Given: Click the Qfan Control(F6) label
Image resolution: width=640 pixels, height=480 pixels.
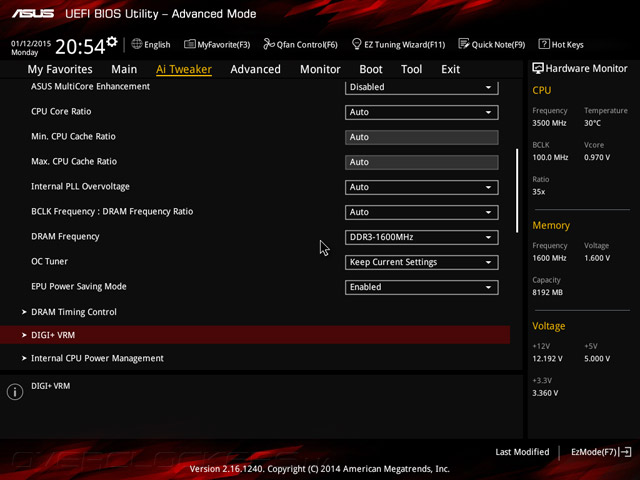Looking at the screenshot, I should click(307, 44).
